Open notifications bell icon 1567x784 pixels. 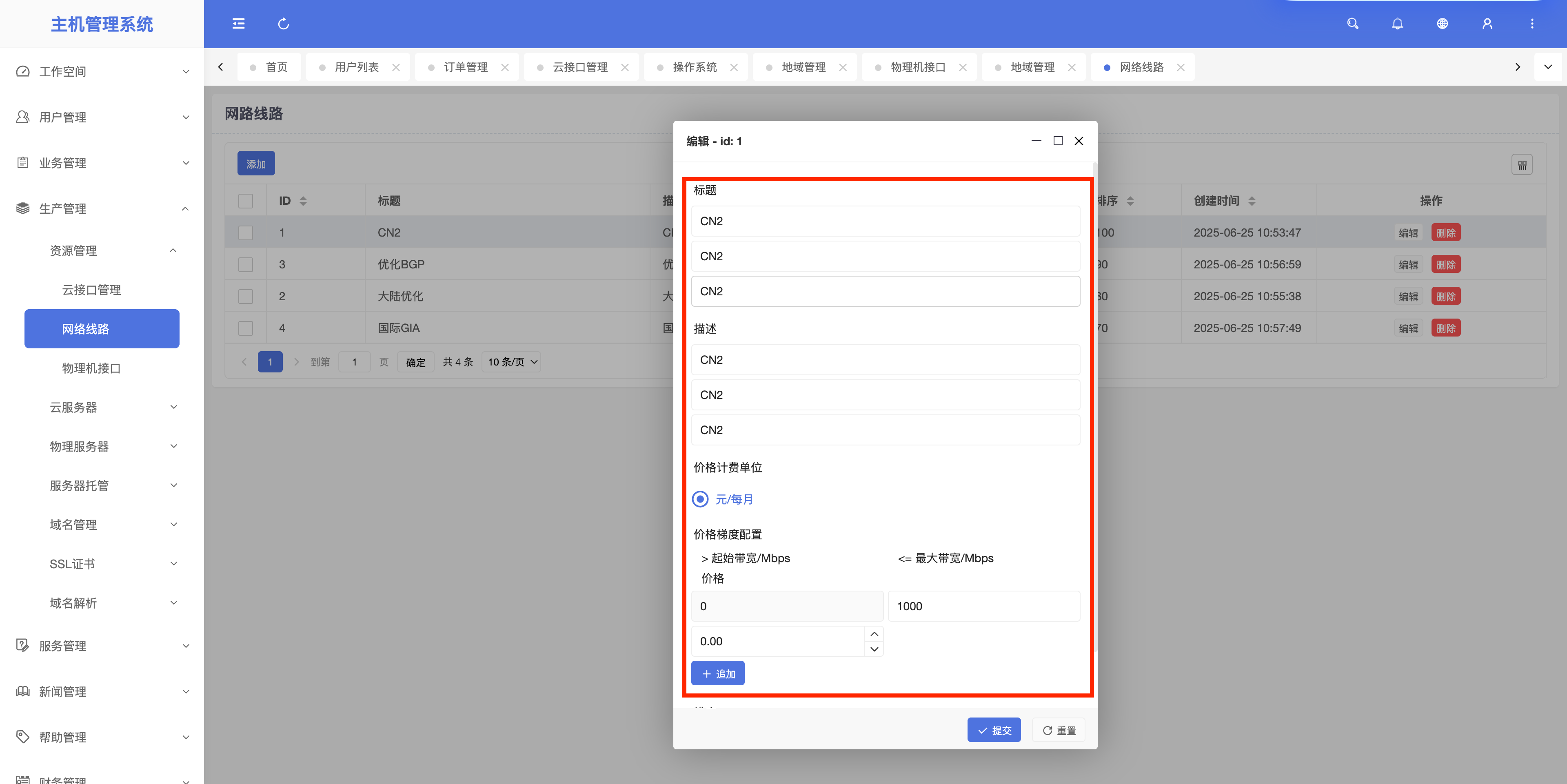pos(1397,24)
